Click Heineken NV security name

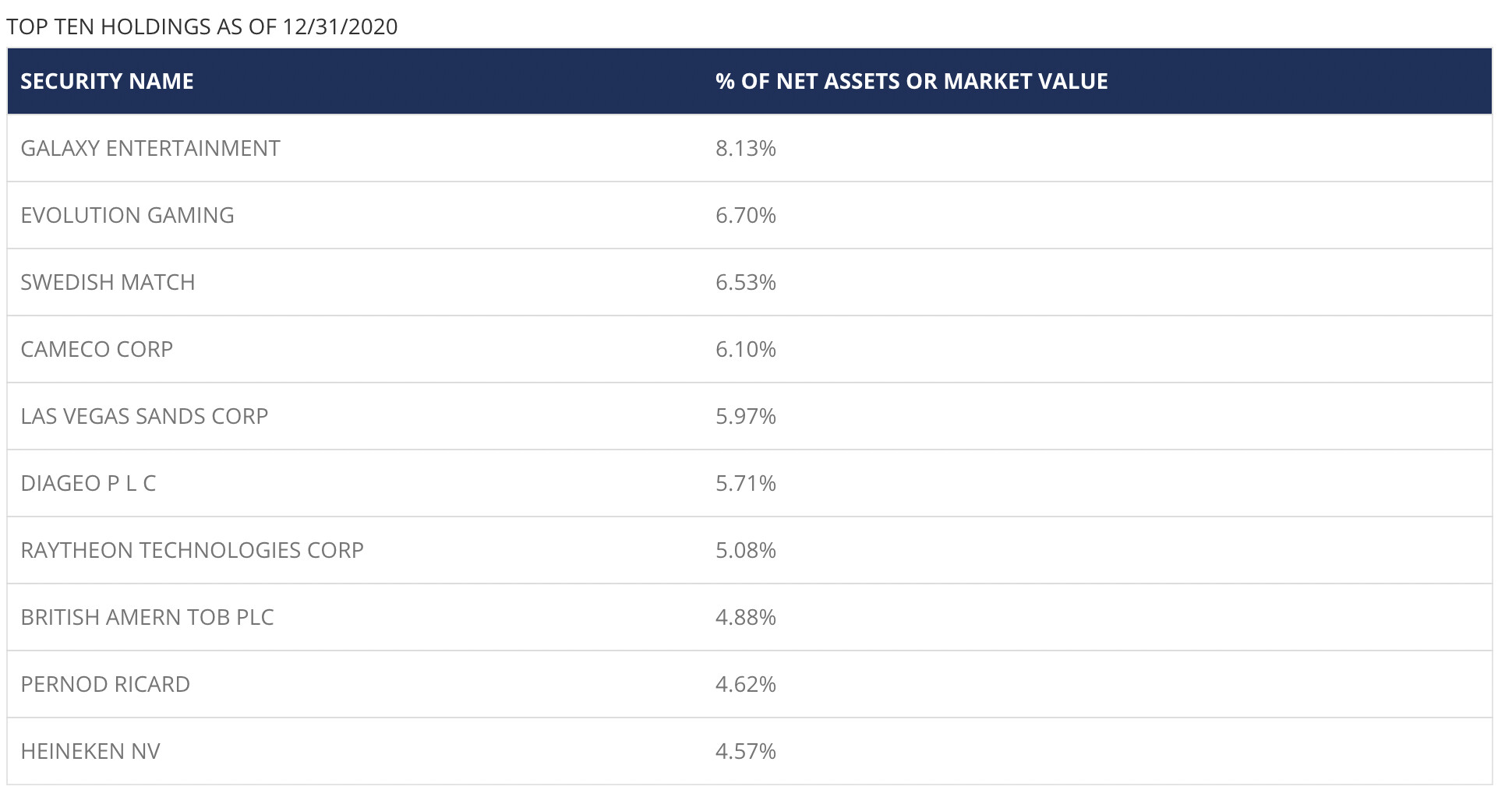(90, 752)
